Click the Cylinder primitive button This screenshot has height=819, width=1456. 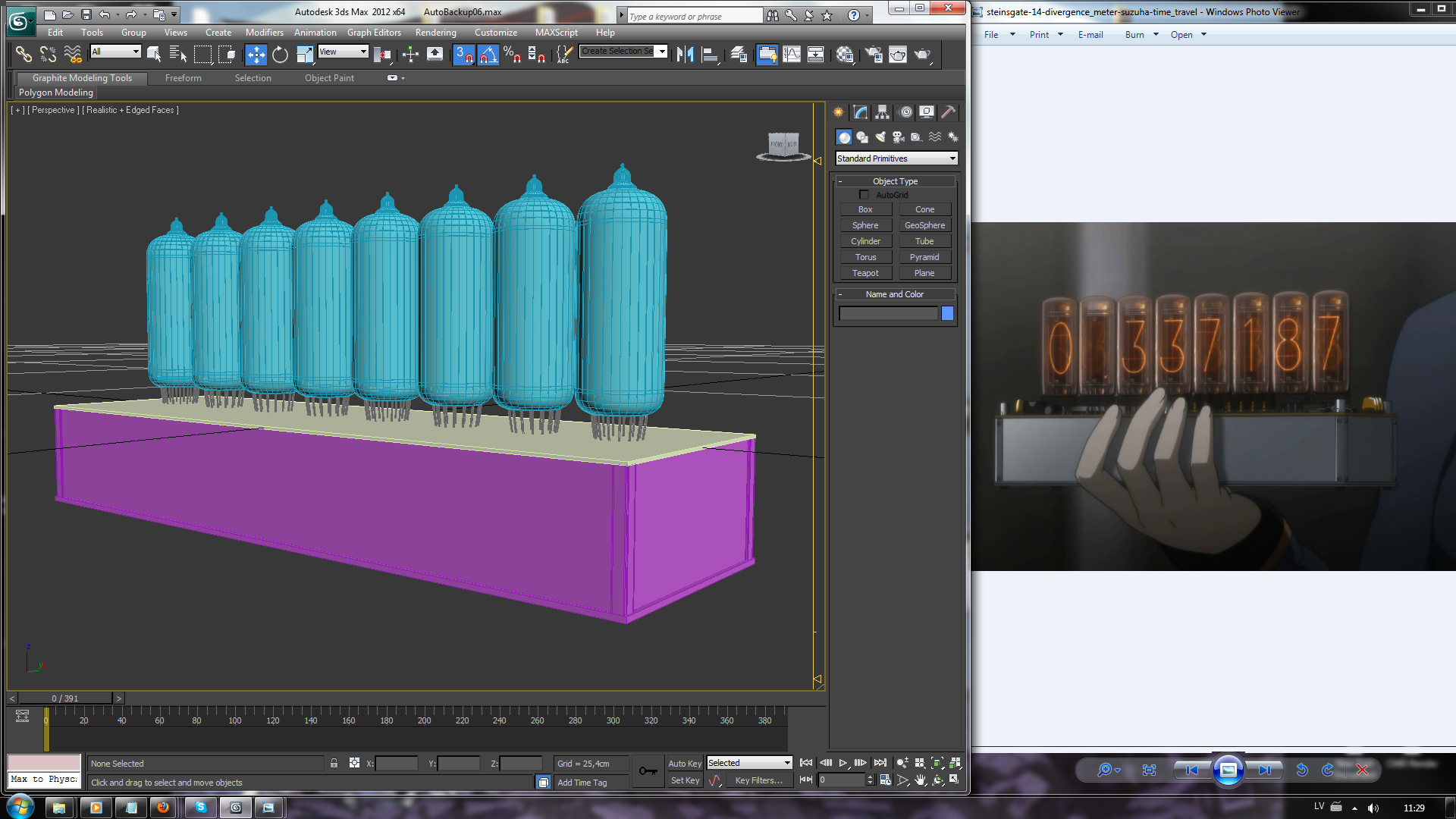[865, 241]
